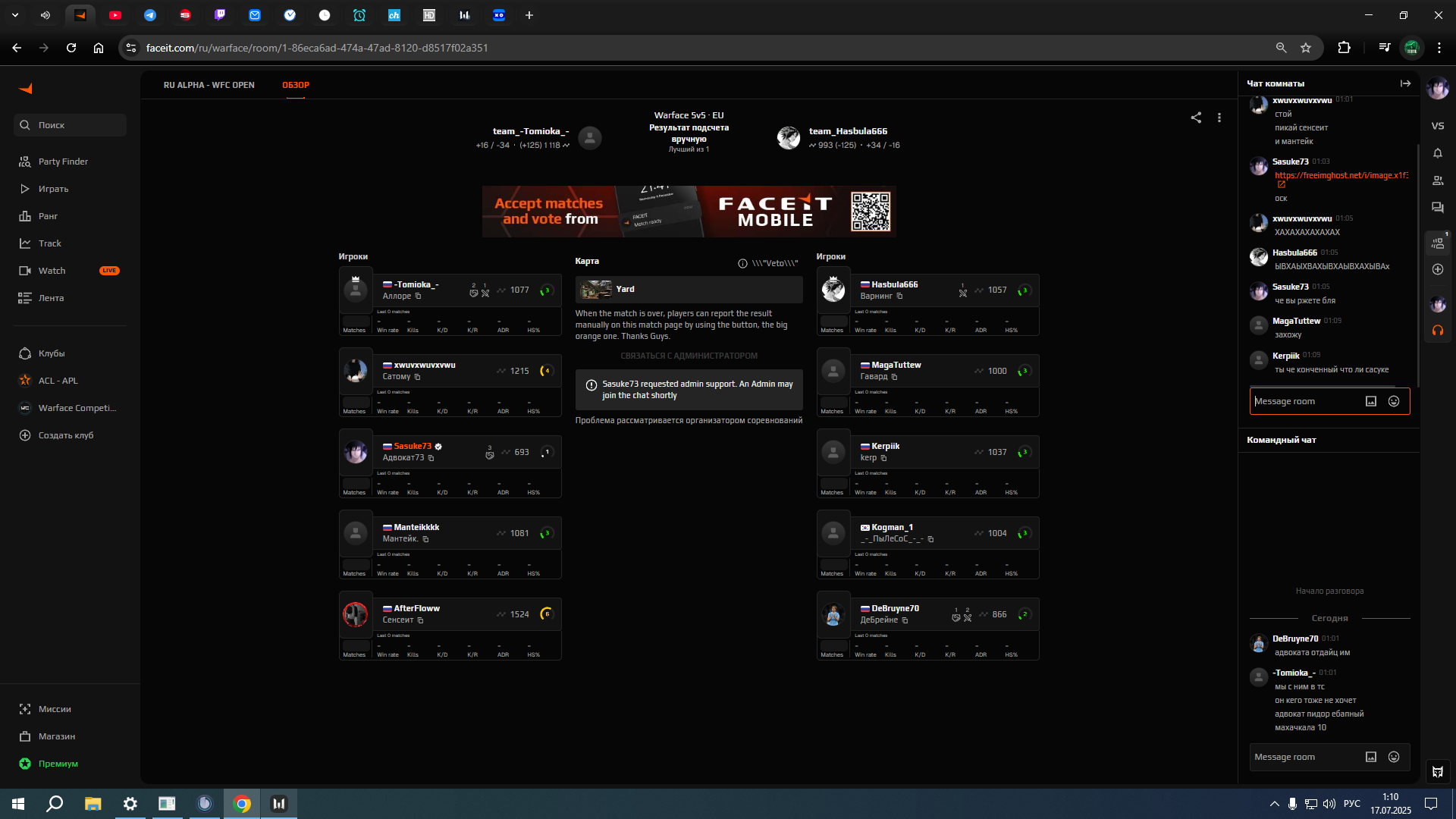Open Клубы in the sidebar
Screen dimensions: 1456x819
pyautogui.click(x=70, y=353)
